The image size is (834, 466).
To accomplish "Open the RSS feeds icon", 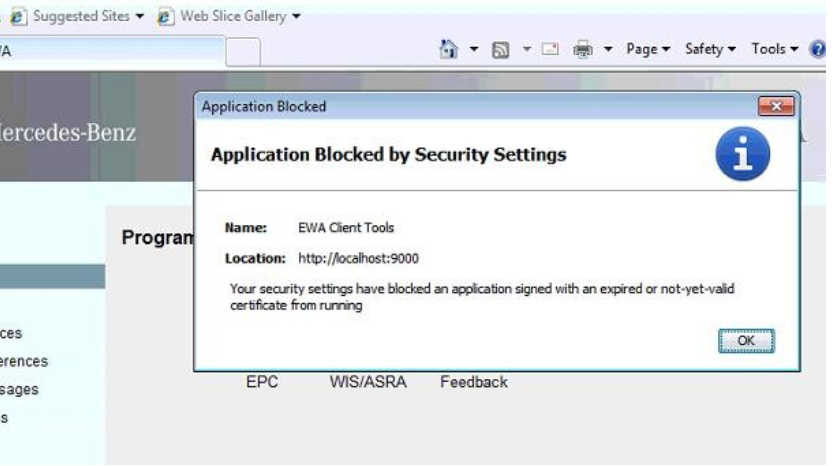I will [x=500, y=50].
